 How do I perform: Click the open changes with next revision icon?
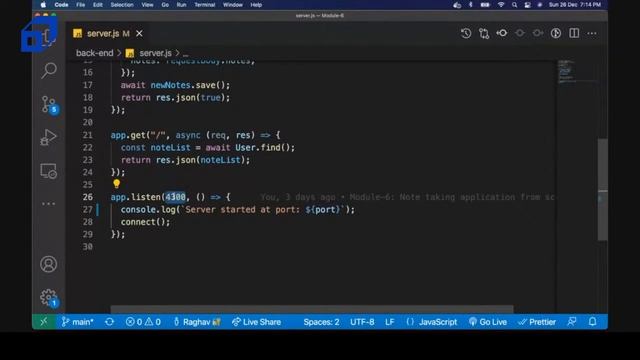538,33
